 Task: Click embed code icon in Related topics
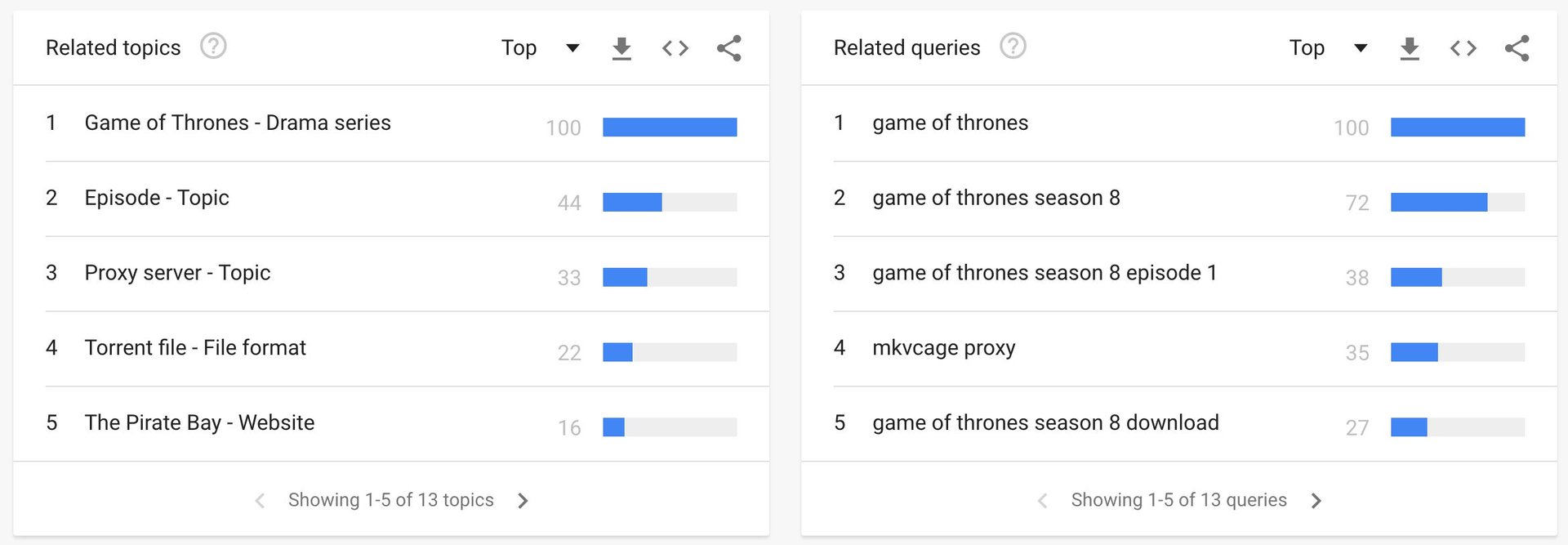[675, 48]
